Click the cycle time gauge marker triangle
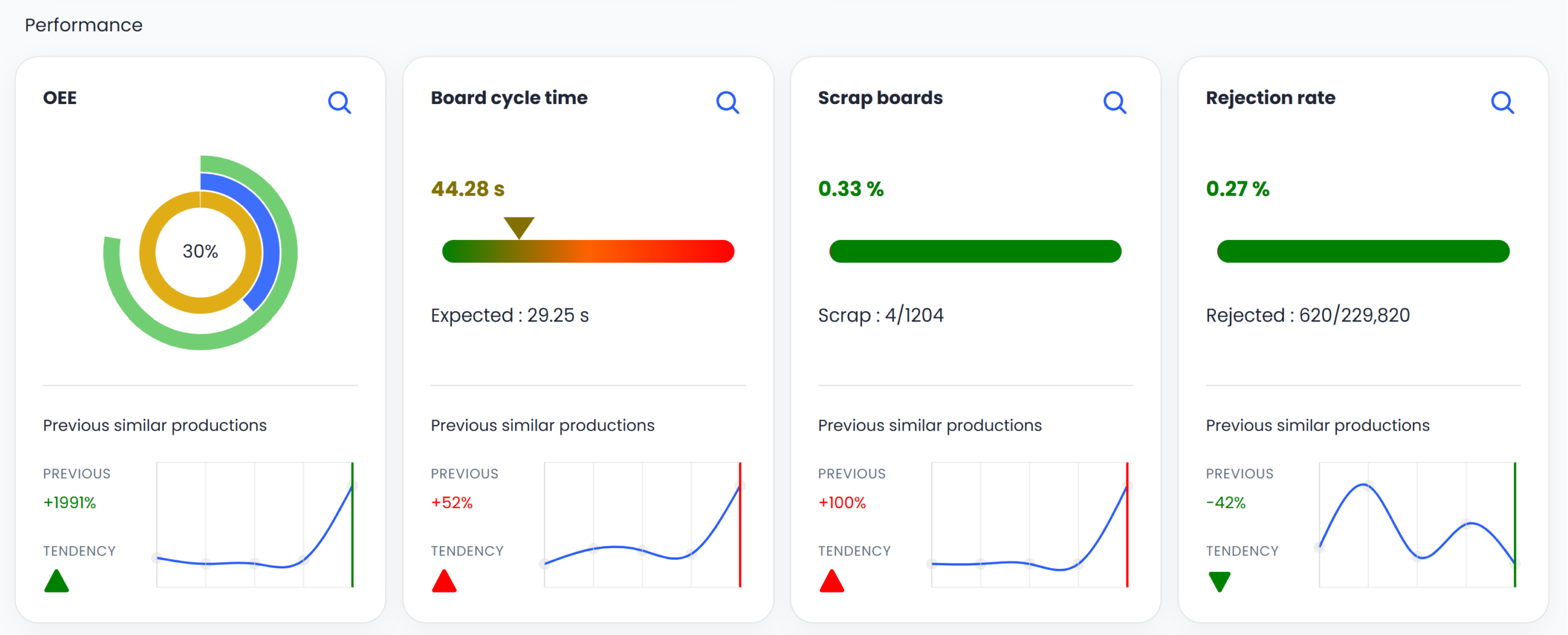Viewport: 1568px width, 635px height. point(519,227)
